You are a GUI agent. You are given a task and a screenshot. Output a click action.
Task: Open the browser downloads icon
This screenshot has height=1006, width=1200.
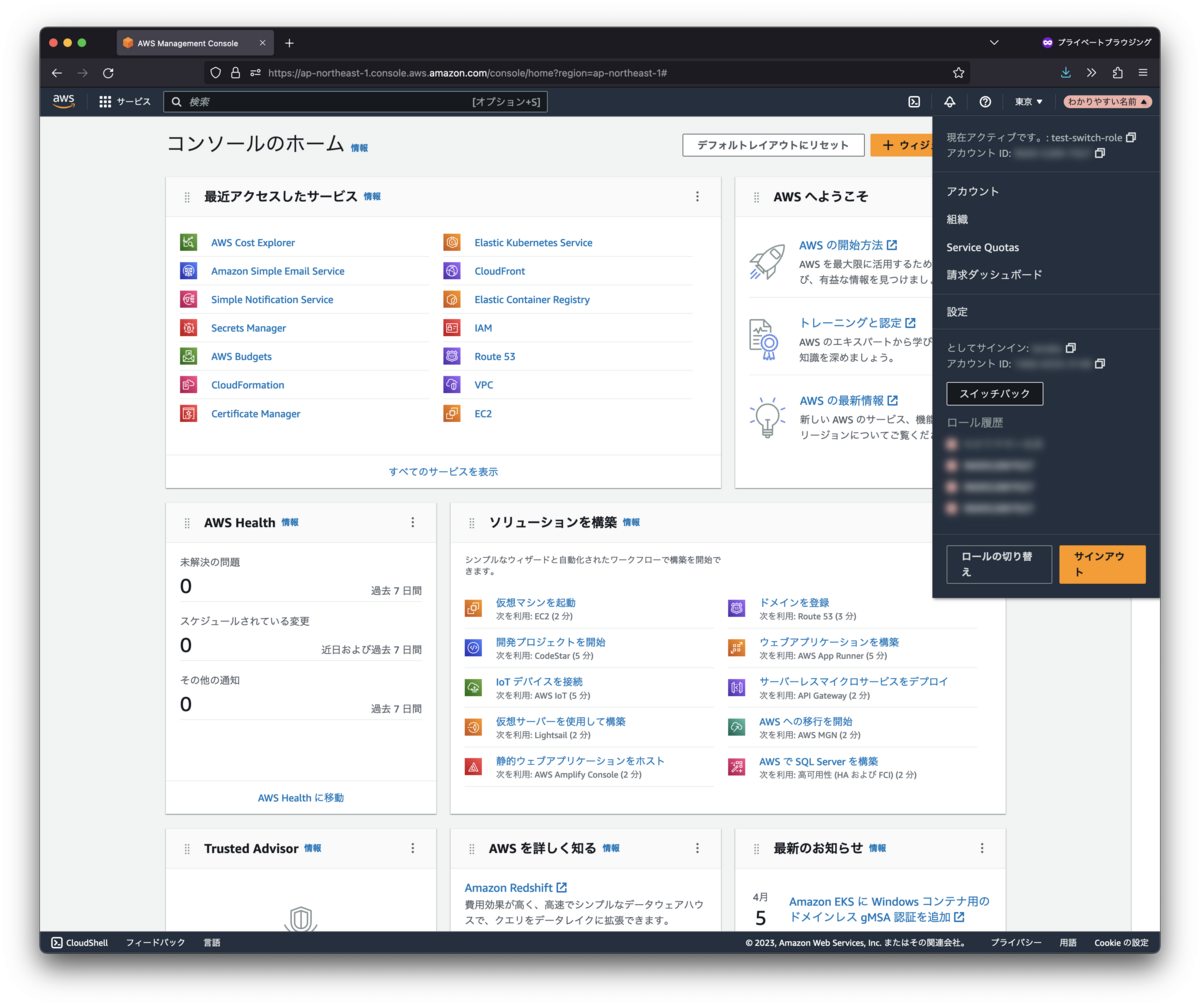pos(1065,73)
